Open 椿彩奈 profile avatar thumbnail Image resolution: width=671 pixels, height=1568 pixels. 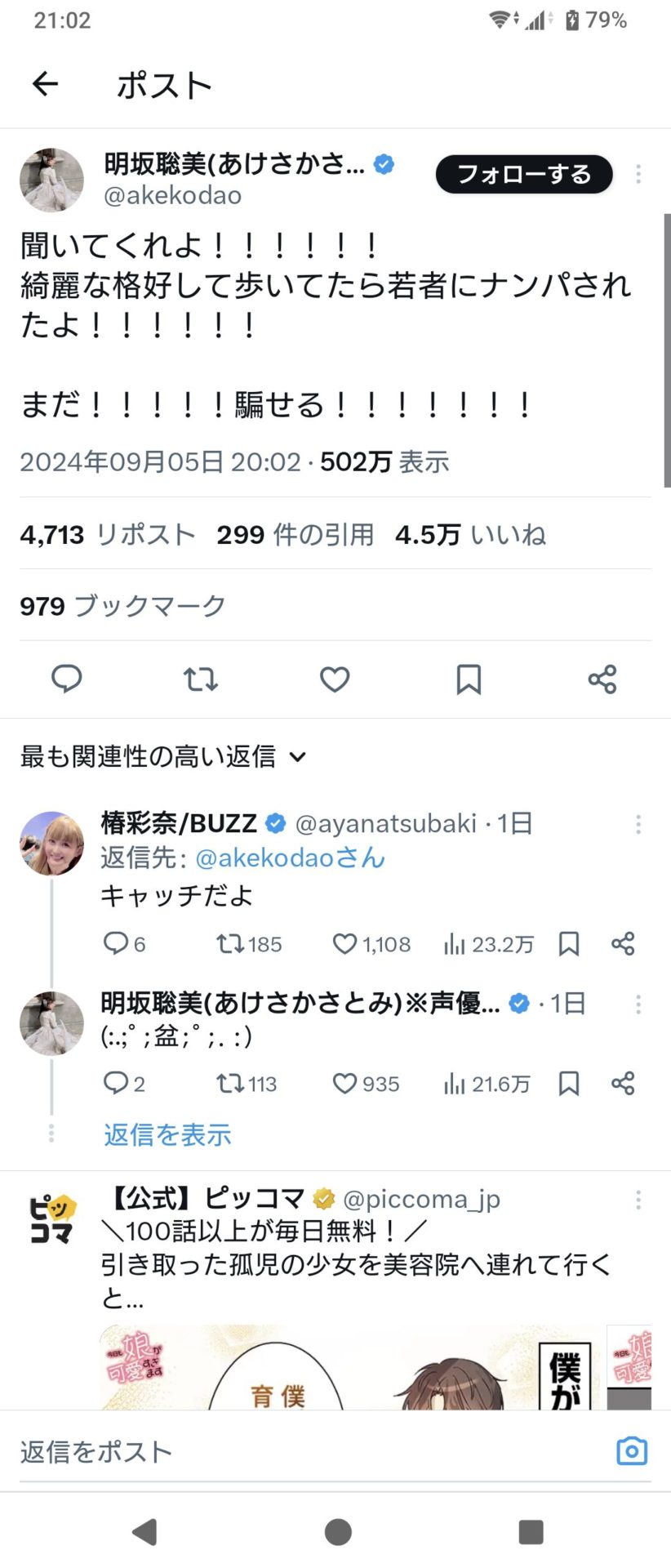click(x=51, y=844)
